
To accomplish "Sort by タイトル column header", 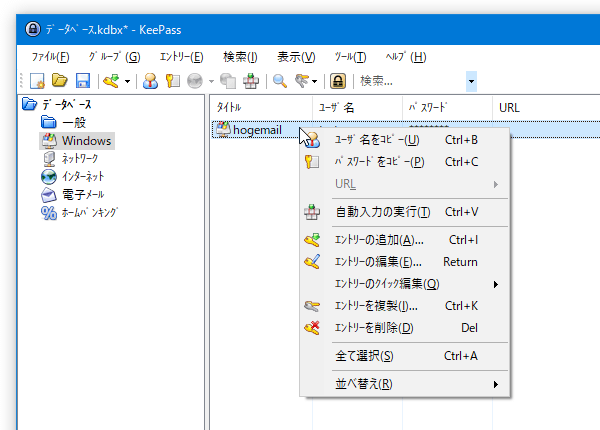I will click(x=261, y=108).
